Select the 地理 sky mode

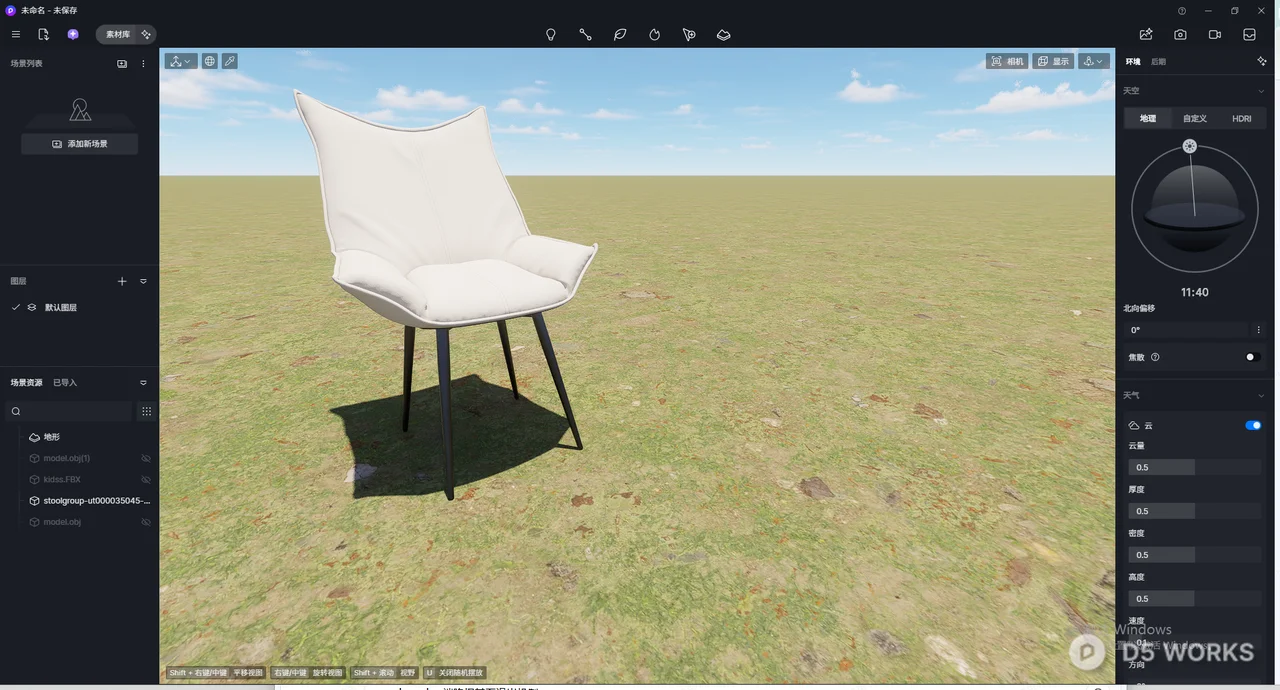[1148, 118]
